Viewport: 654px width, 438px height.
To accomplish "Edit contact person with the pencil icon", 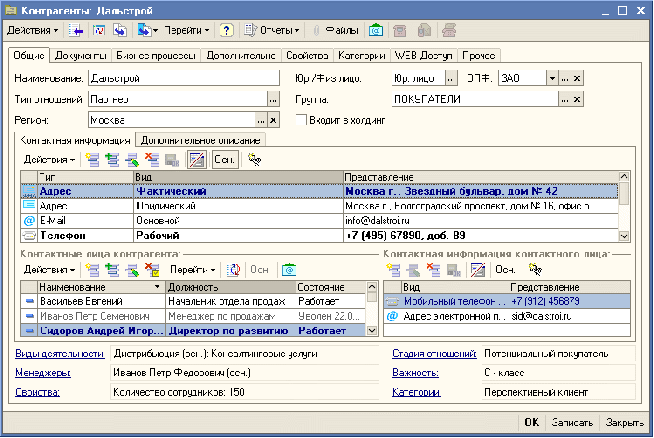I will [x=132, y=270].
